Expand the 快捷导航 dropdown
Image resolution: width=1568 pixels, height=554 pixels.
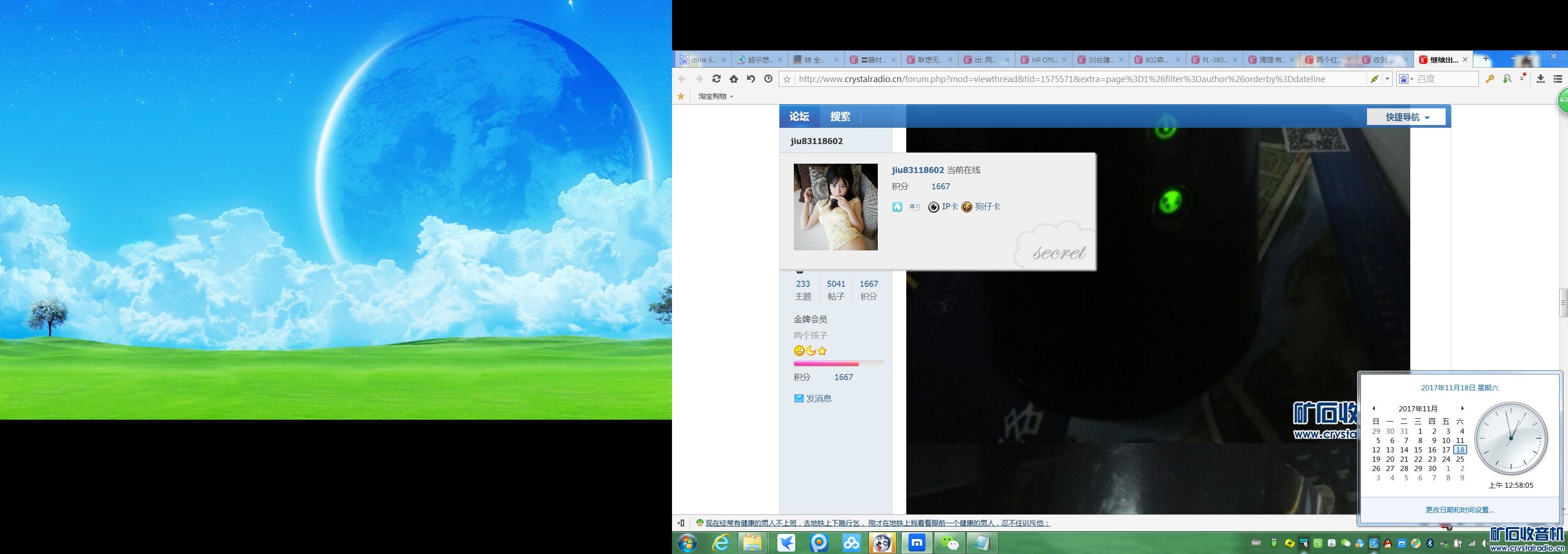tap(1407, 117)
